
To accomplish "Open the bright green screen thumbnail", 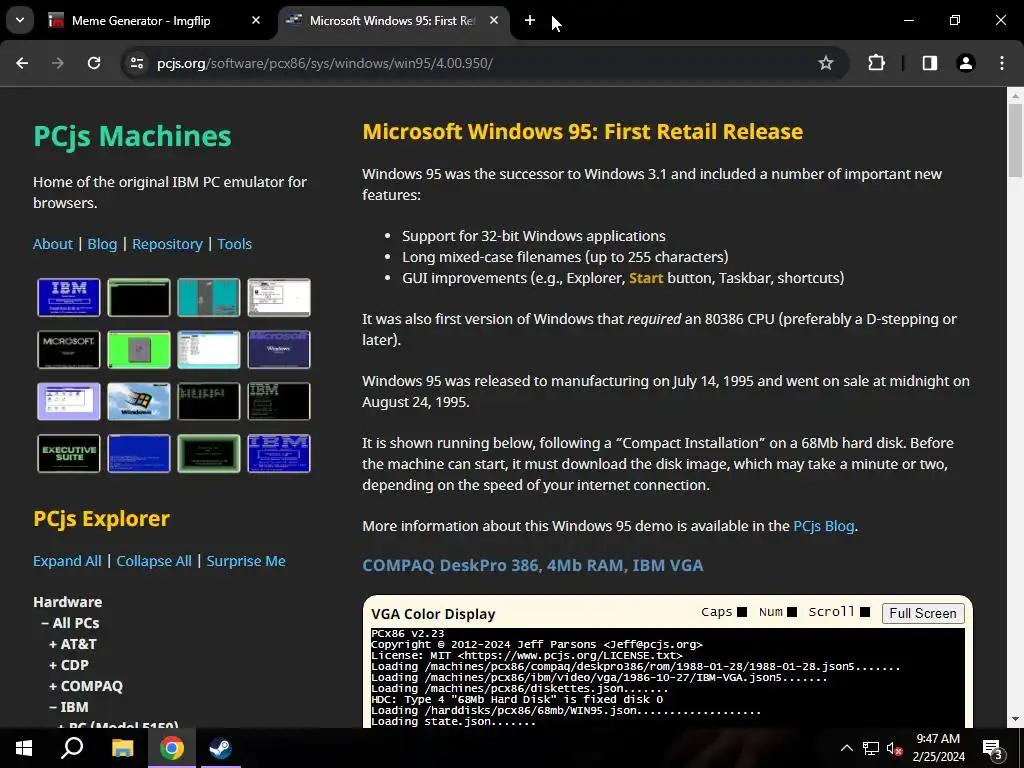I will click(x=138, y=349).
